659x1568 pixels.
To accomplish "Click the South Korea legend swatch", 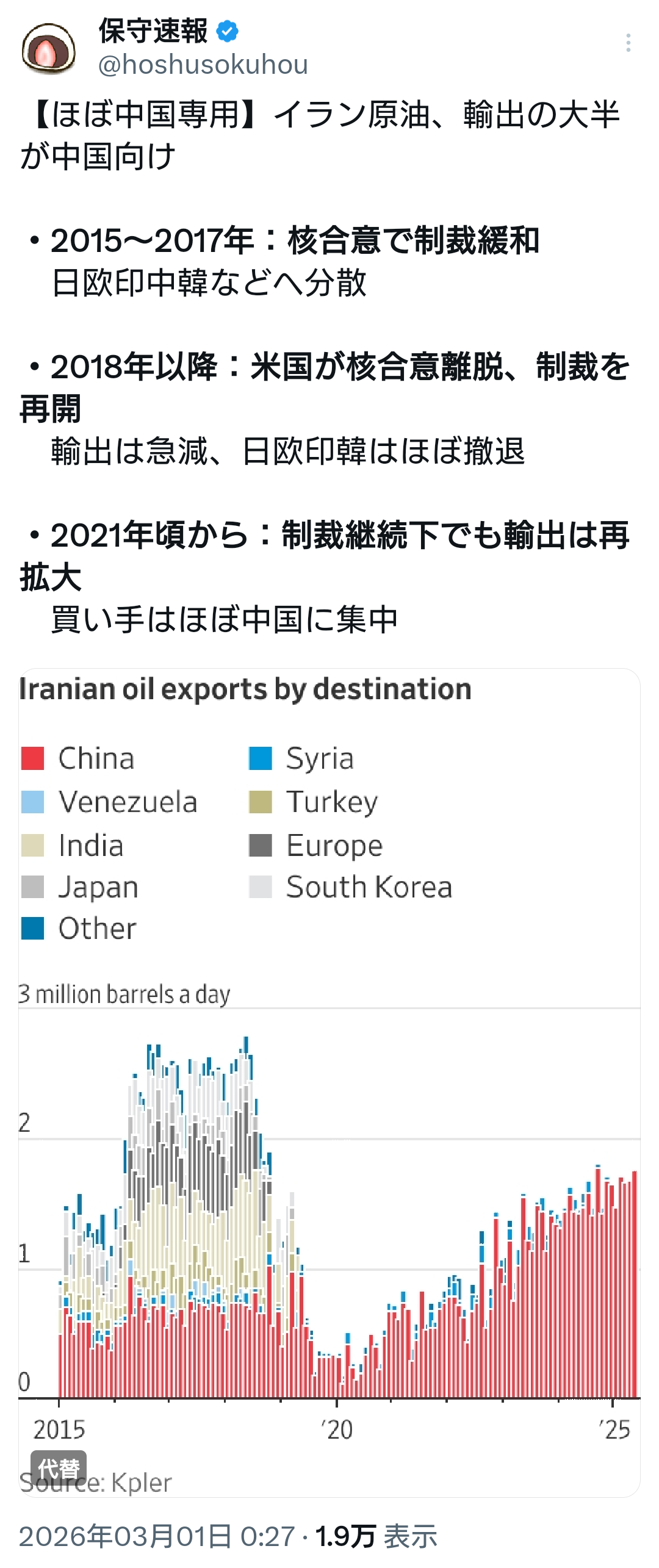I will pyautogui.click(x=260, y=887).
